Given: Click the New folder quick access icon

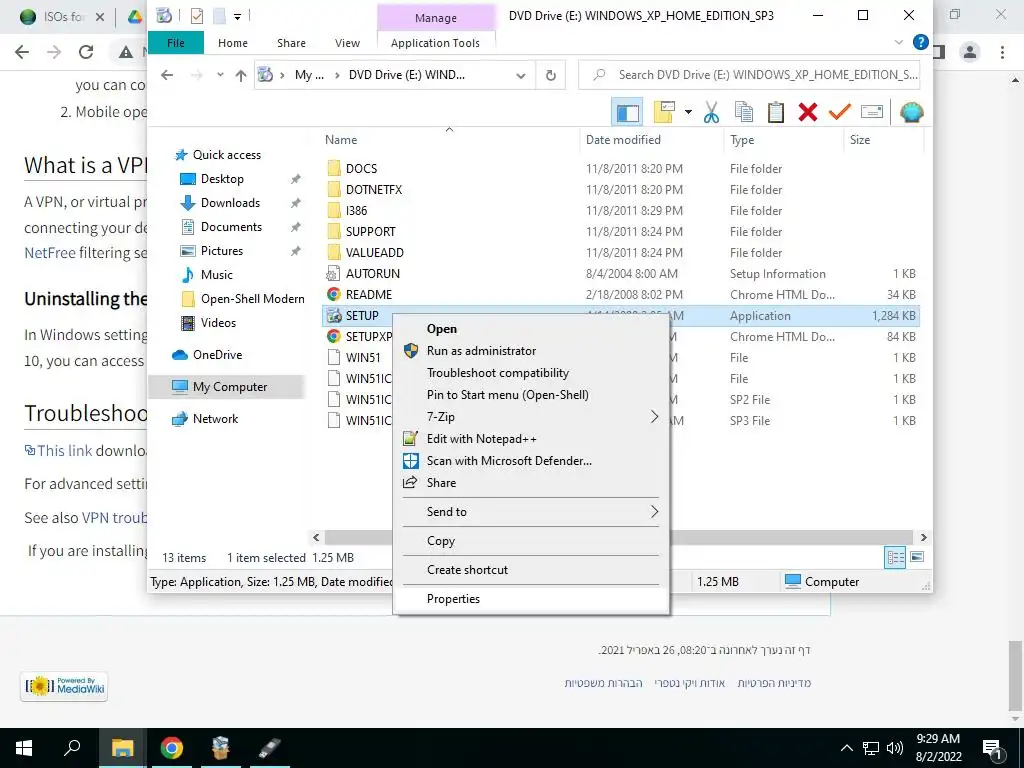Looking at the screenshot, I should pos(219,16).
